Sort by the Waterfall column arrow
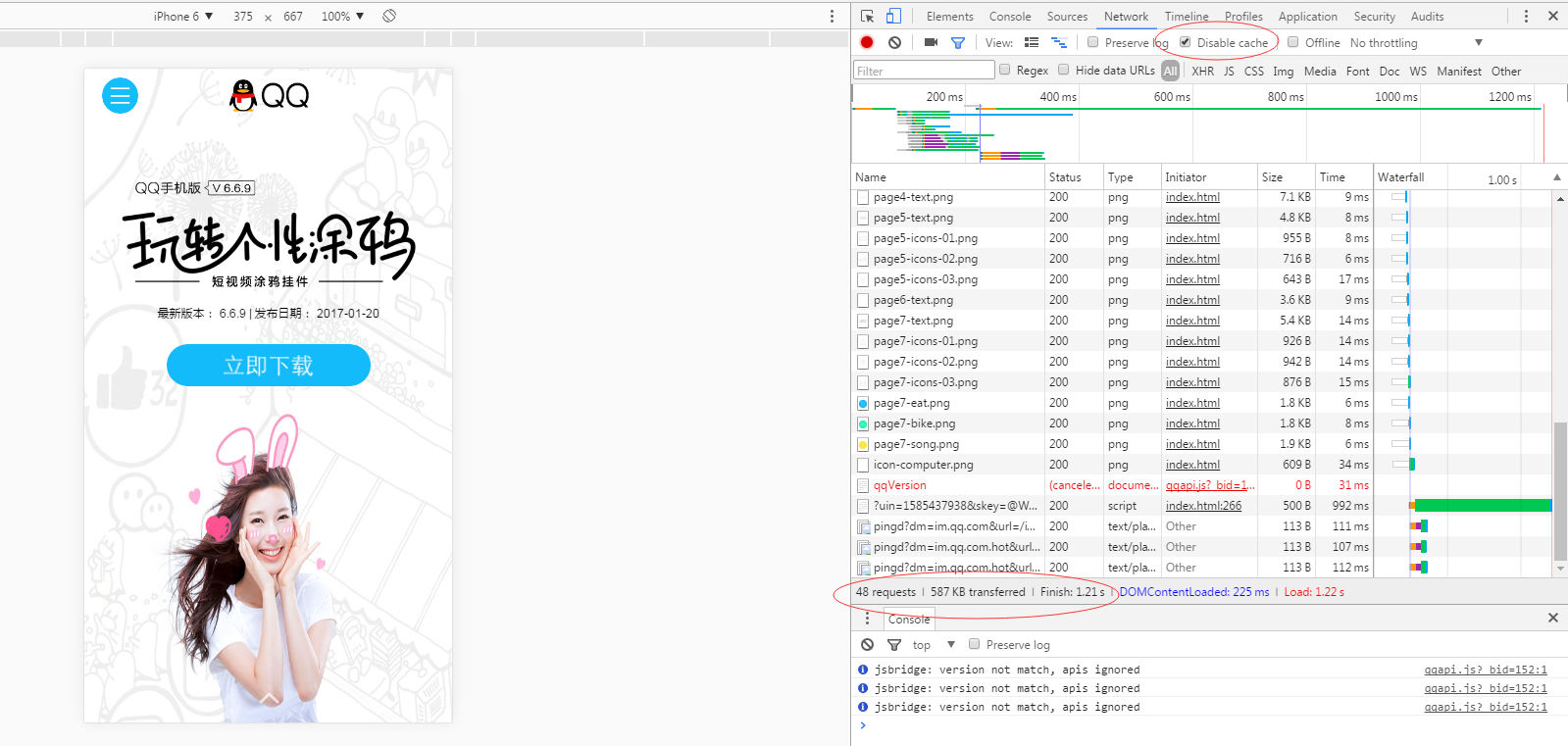The image size is (1568, 746). [1556, 177]
